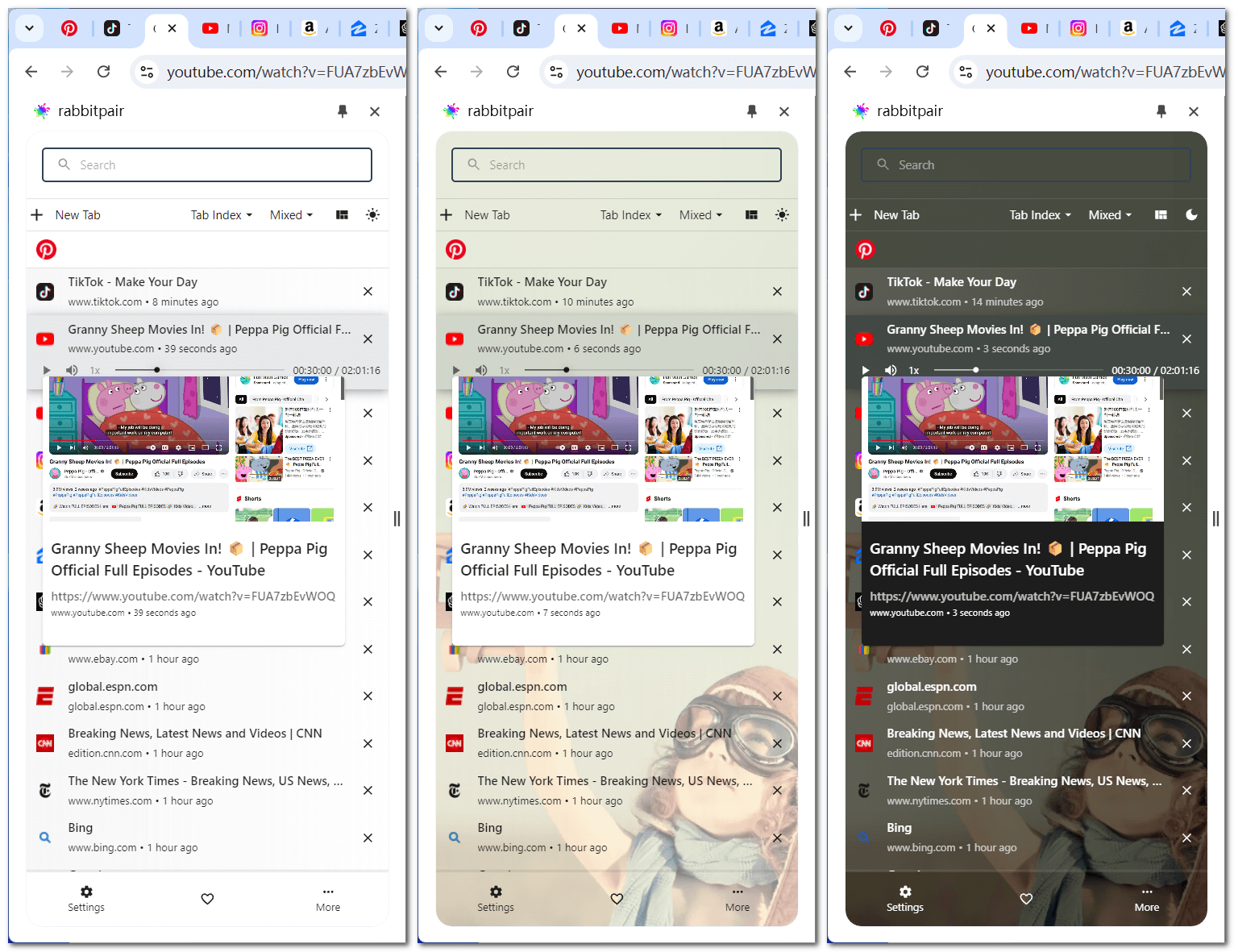Screen dimensions: 1234x952
Task: Select the global.espn.com row in the left panel
Action: [x=207, y=696]
